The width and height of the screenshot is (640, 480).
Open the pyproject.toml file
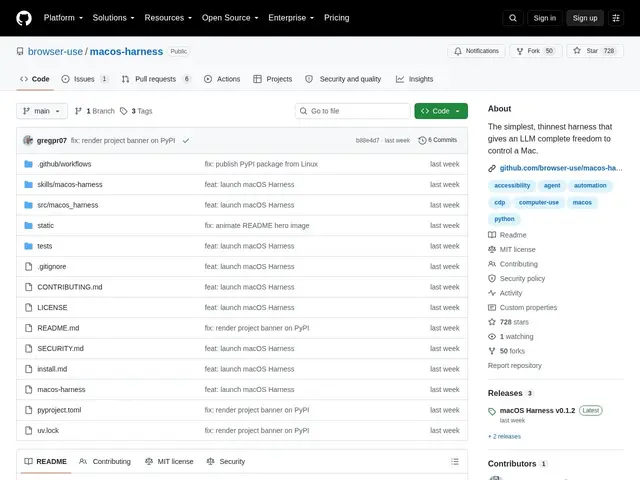59,410
